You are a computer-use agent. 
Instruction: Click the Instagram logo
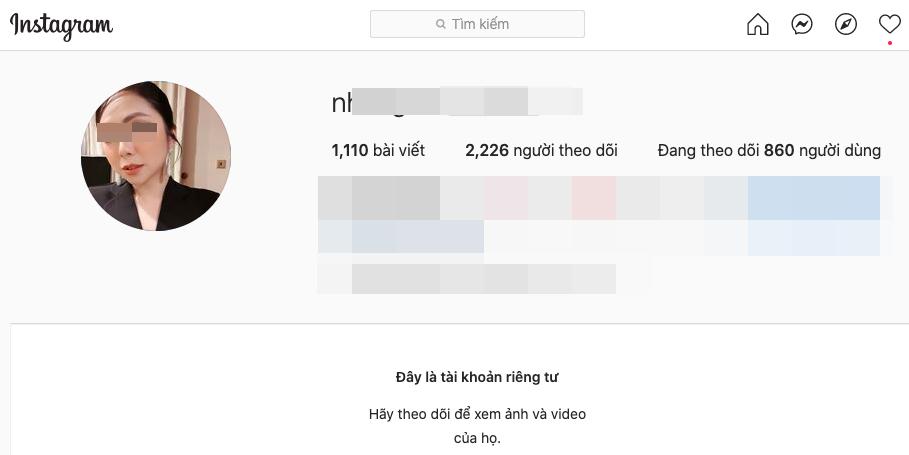point(61,26)
